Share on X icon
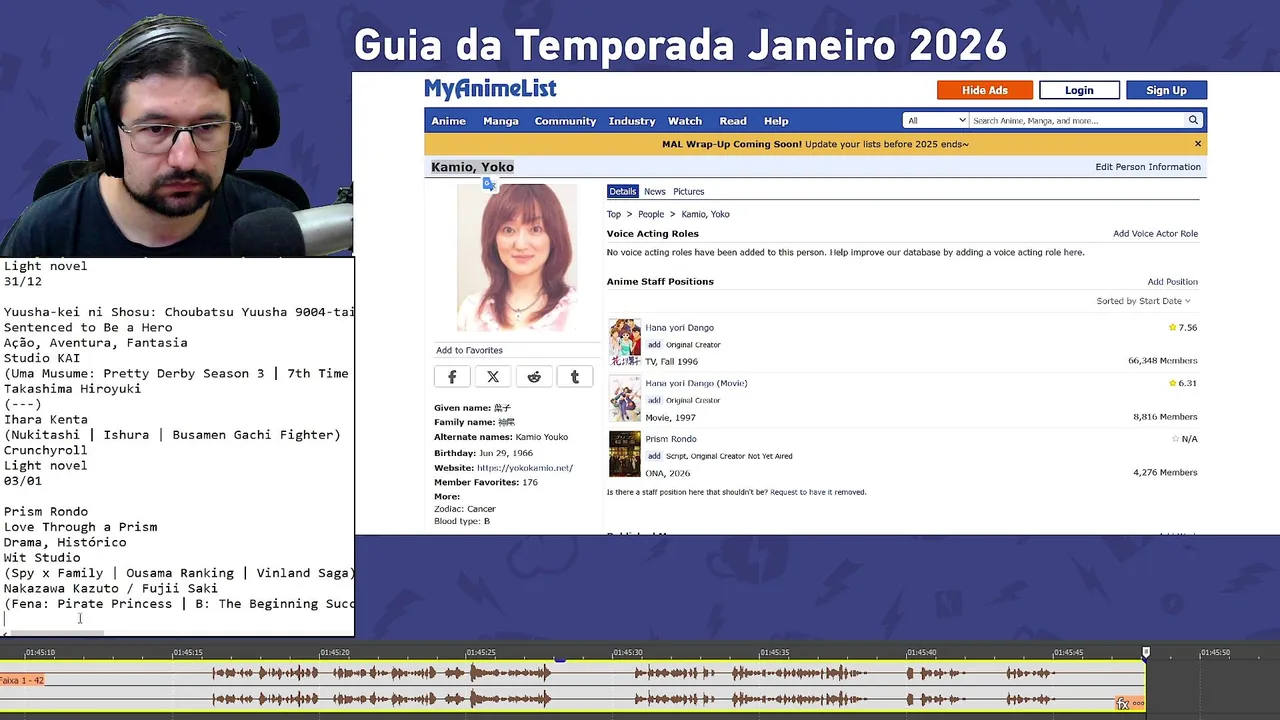Screen dimensions: 1280x720 coord(493,377)
